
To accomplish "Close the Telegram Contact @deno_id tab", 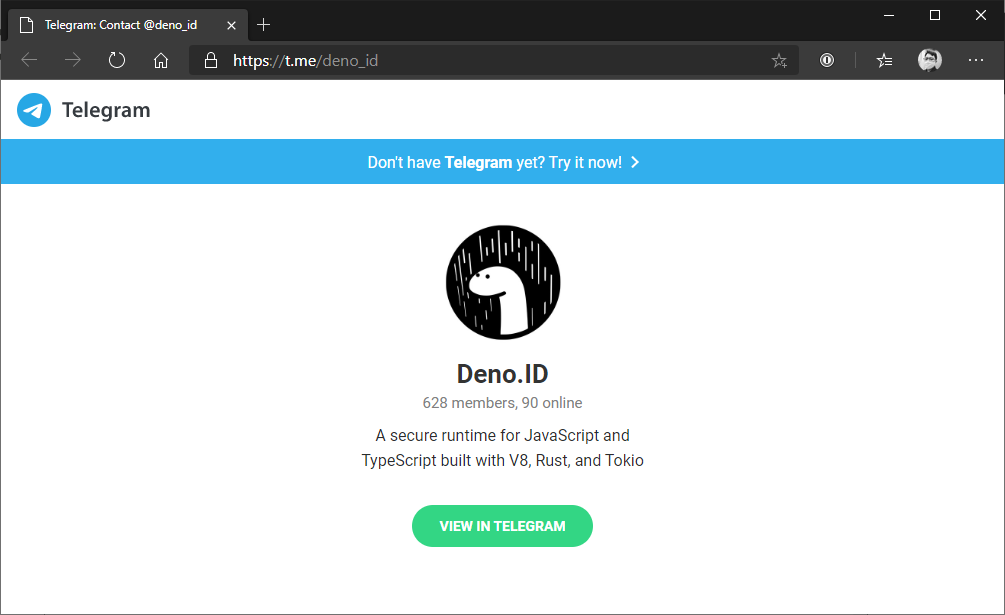I will [231, 25].
